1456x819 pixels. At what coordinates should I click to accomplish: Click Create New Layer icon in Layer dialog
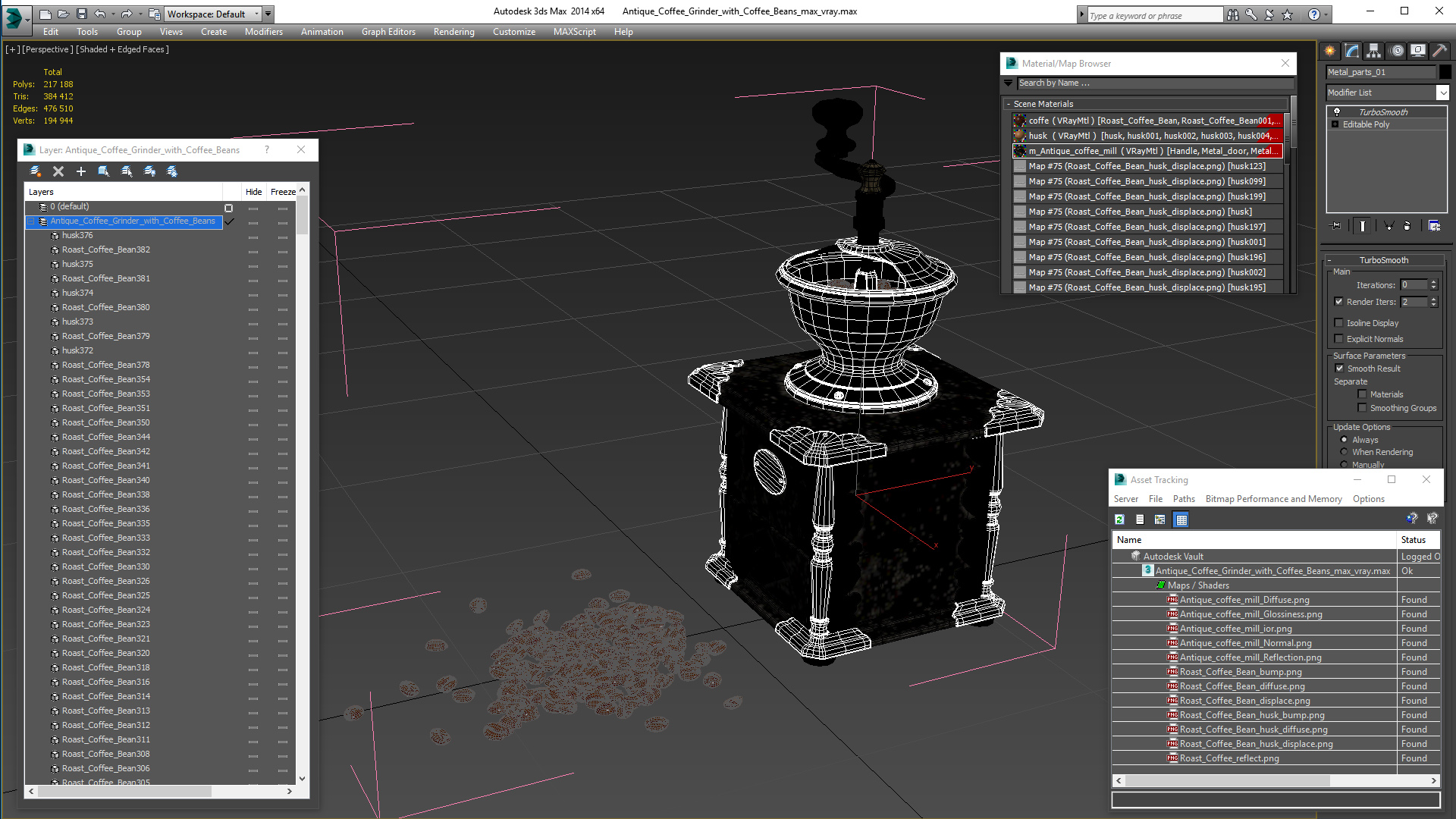35,171
